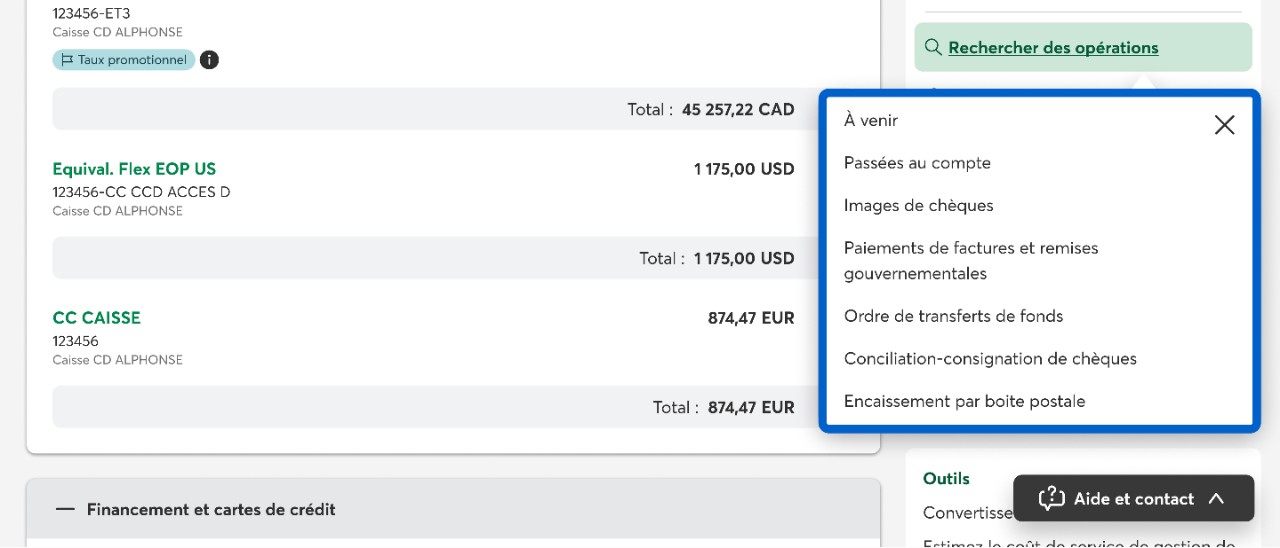The image size is (1280, 548).
Task: Open the CC CAISSE account
Action: [x=96, y=317]
